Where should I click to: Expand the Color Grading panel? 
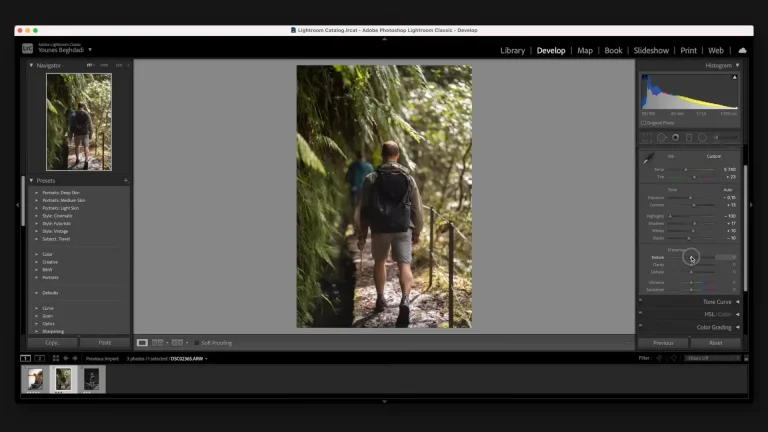click(x=738, y=327)
